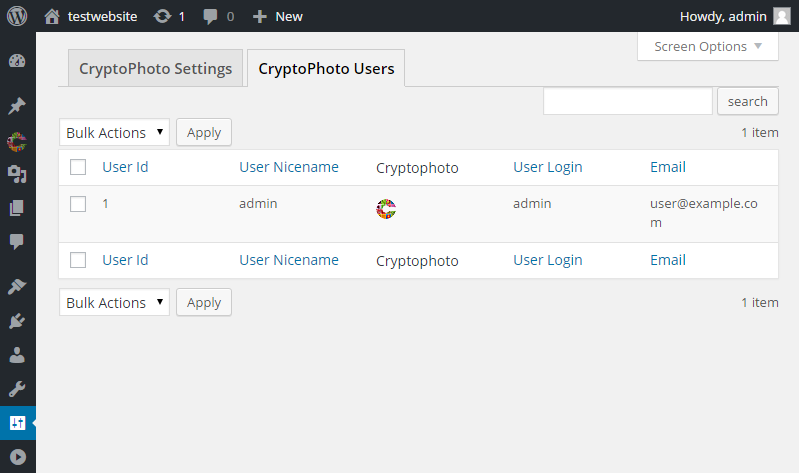Focus the users search input field
The image size is (799, 473).
coord(628,101)
